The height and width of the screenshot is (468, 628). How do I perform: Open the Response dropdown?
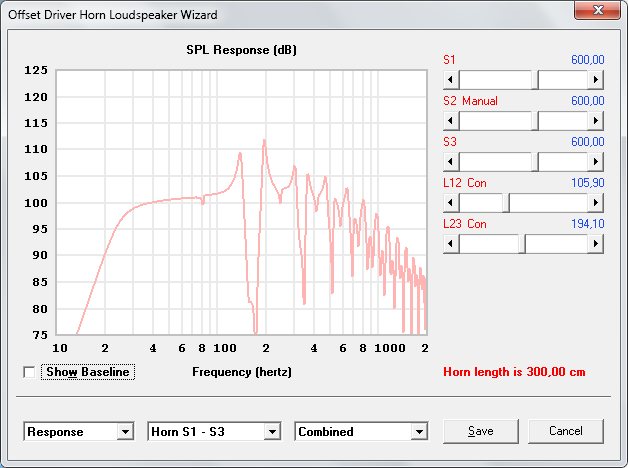click(125, 432)
